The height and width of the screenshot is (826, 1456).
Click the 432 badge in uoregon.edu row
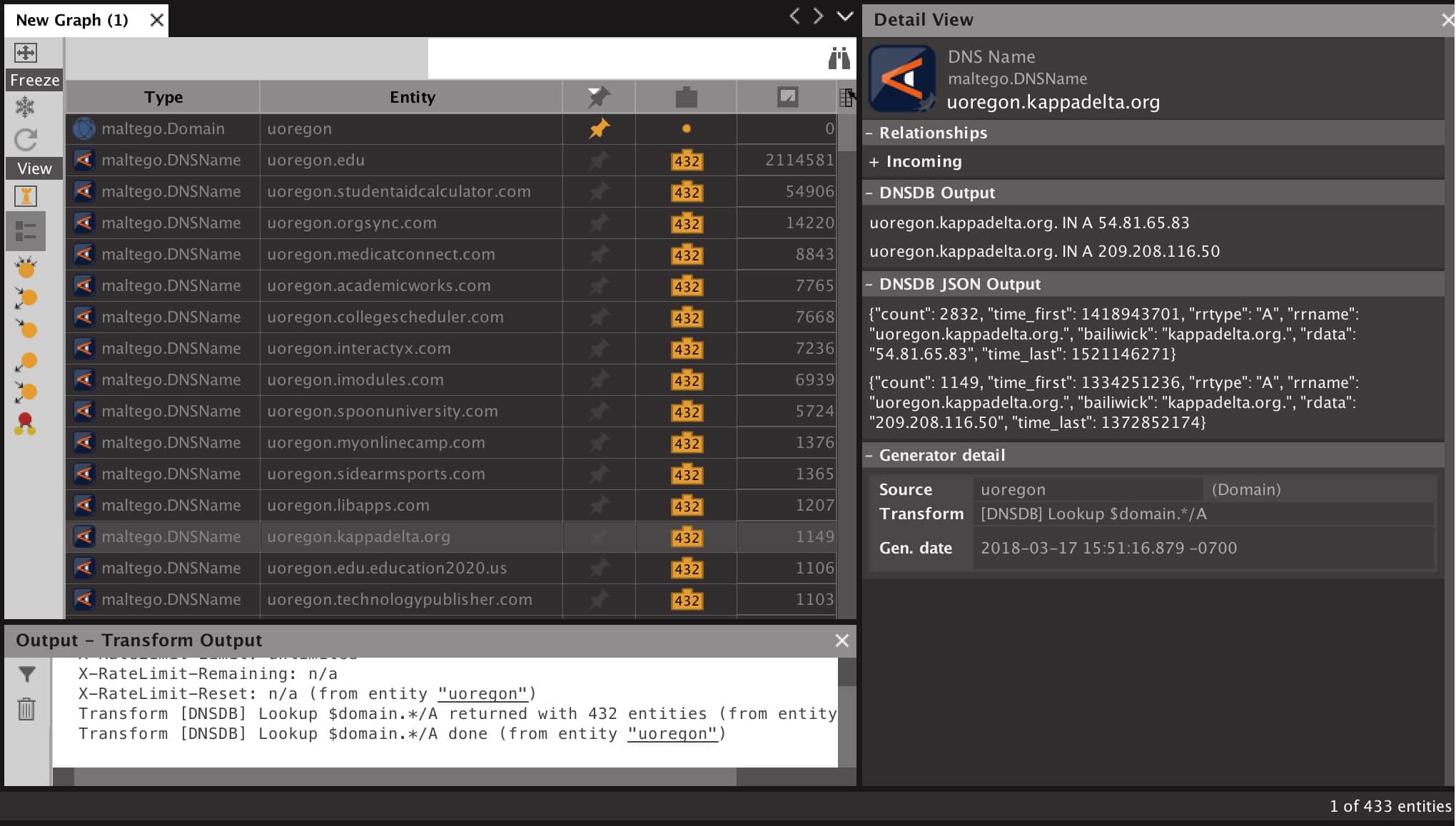click(687, 161)
